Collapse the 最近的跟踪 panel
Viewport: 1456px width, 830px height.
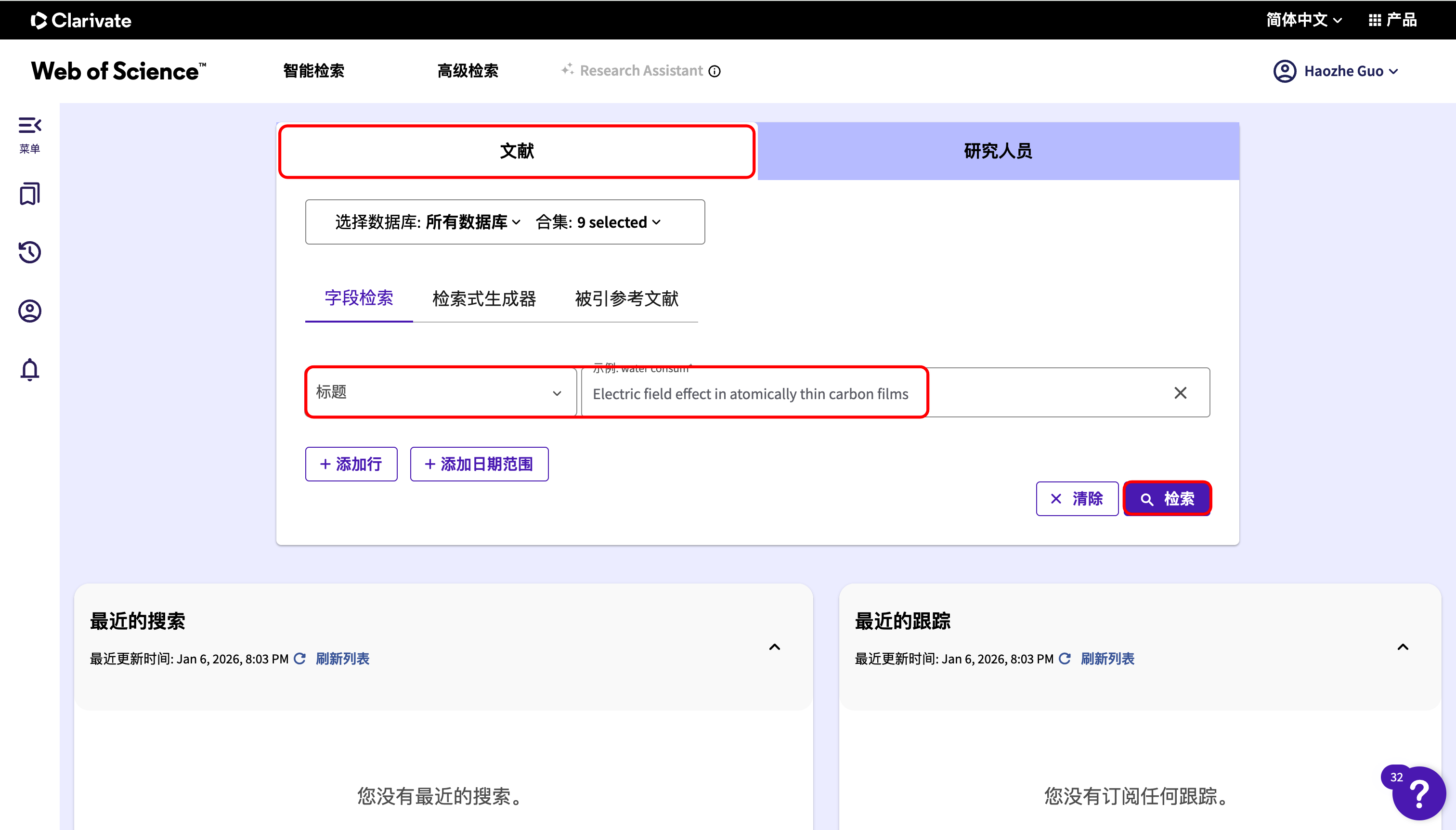(1403, 647)
